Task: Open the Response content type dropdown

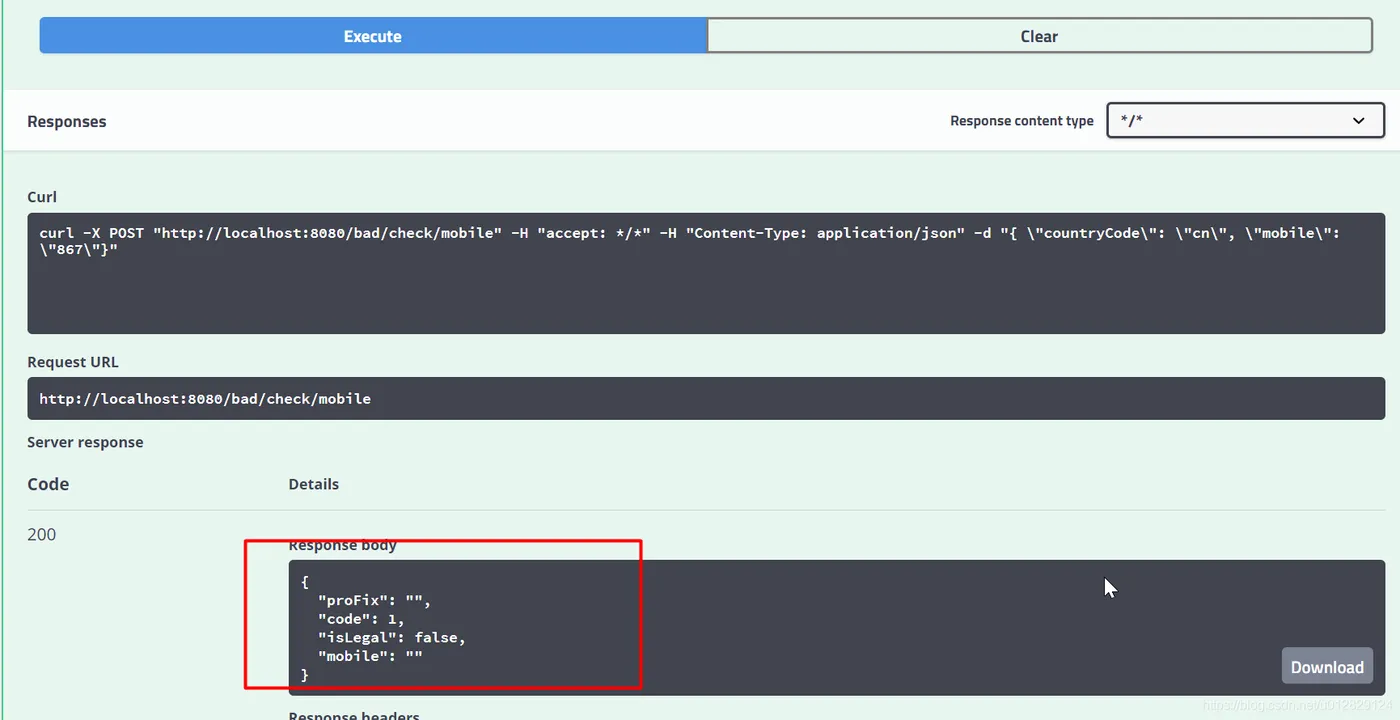Action: [1245, 121]
